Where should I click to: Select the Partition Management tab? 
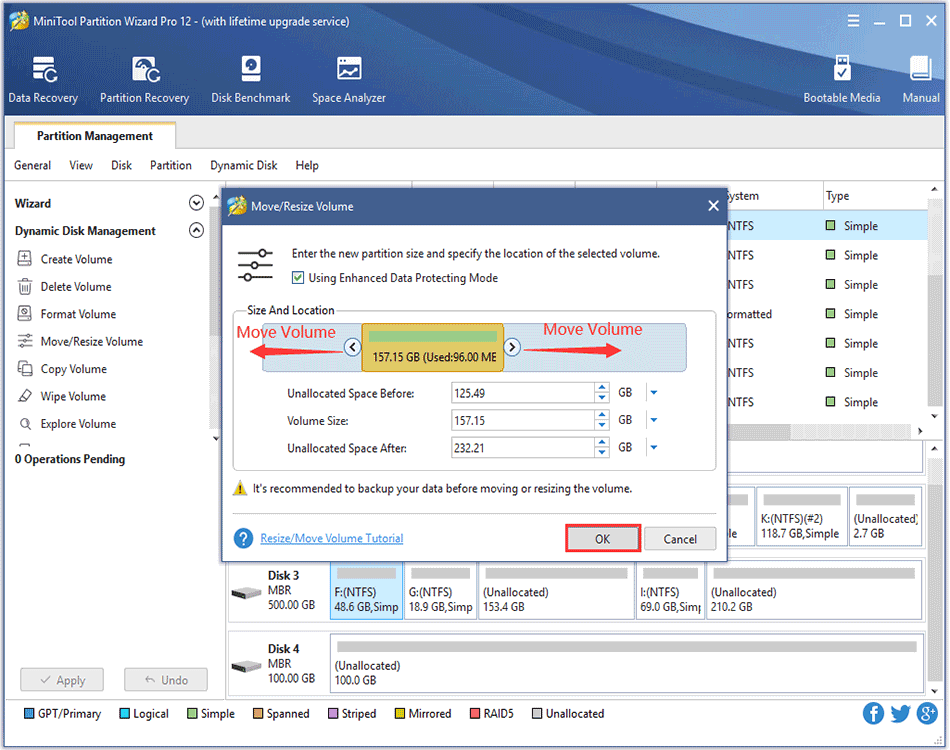[95, 136]
